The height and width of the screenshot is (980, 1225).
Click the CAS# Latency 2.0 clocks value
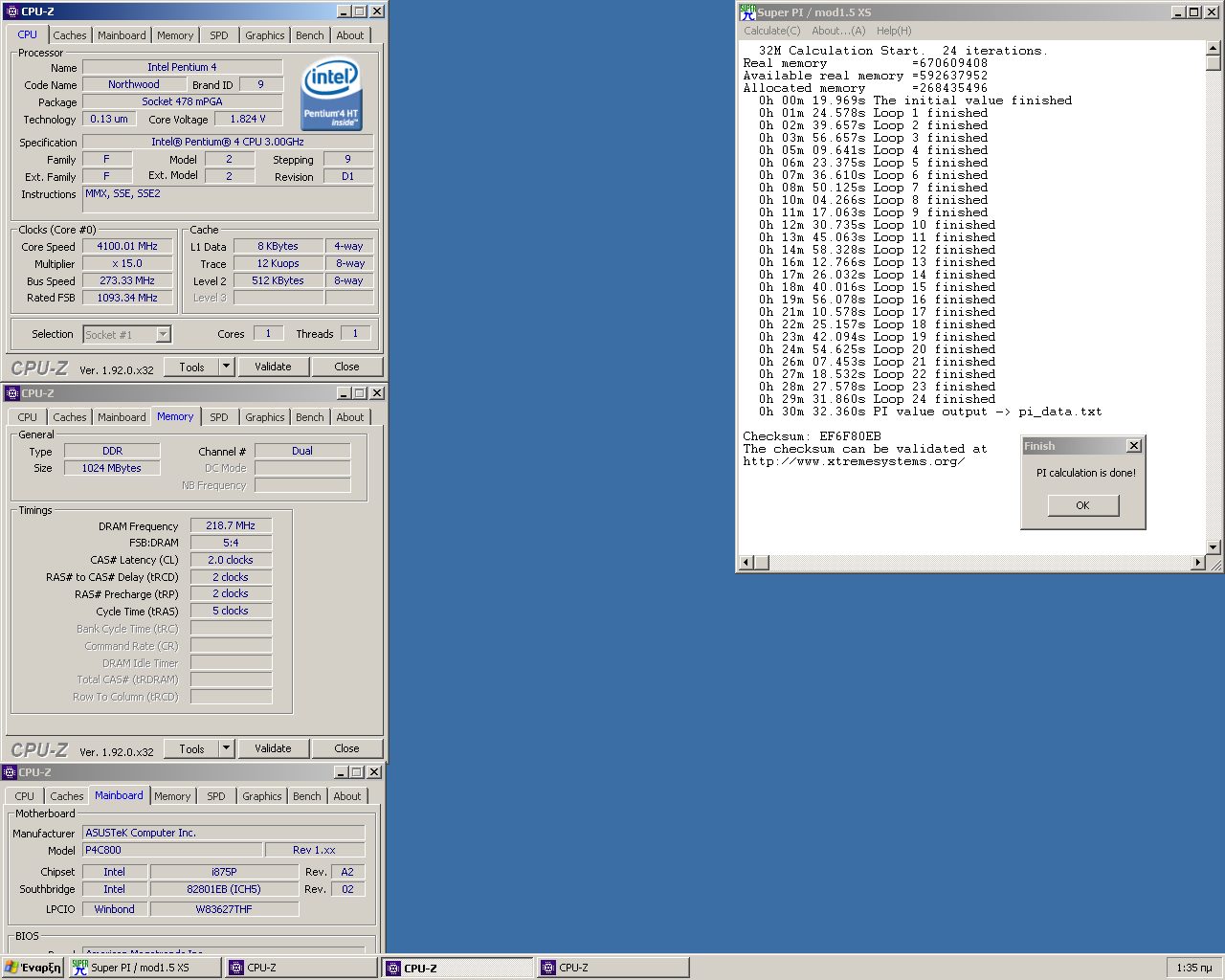(231, 560)
